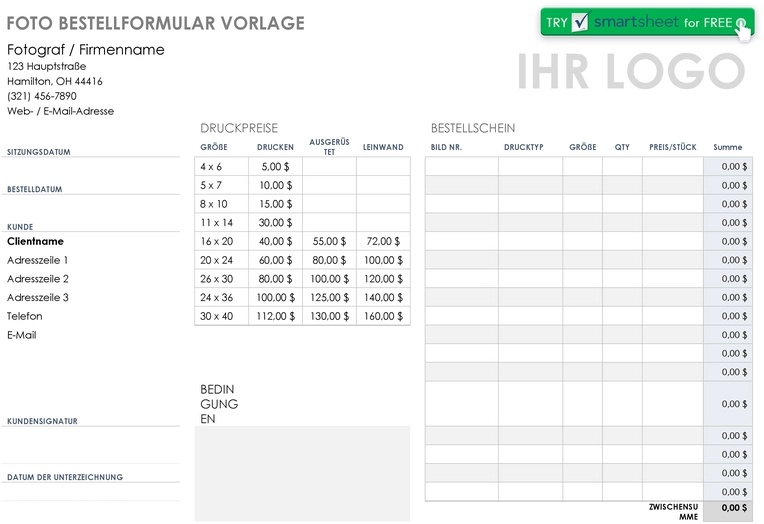Select the 26 x 30 size cell

pos(221,279)
